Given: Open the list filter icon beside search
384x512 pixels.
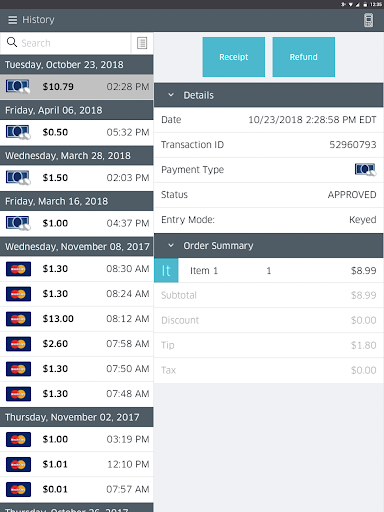Looking at the screenshot, I should 142,43.
